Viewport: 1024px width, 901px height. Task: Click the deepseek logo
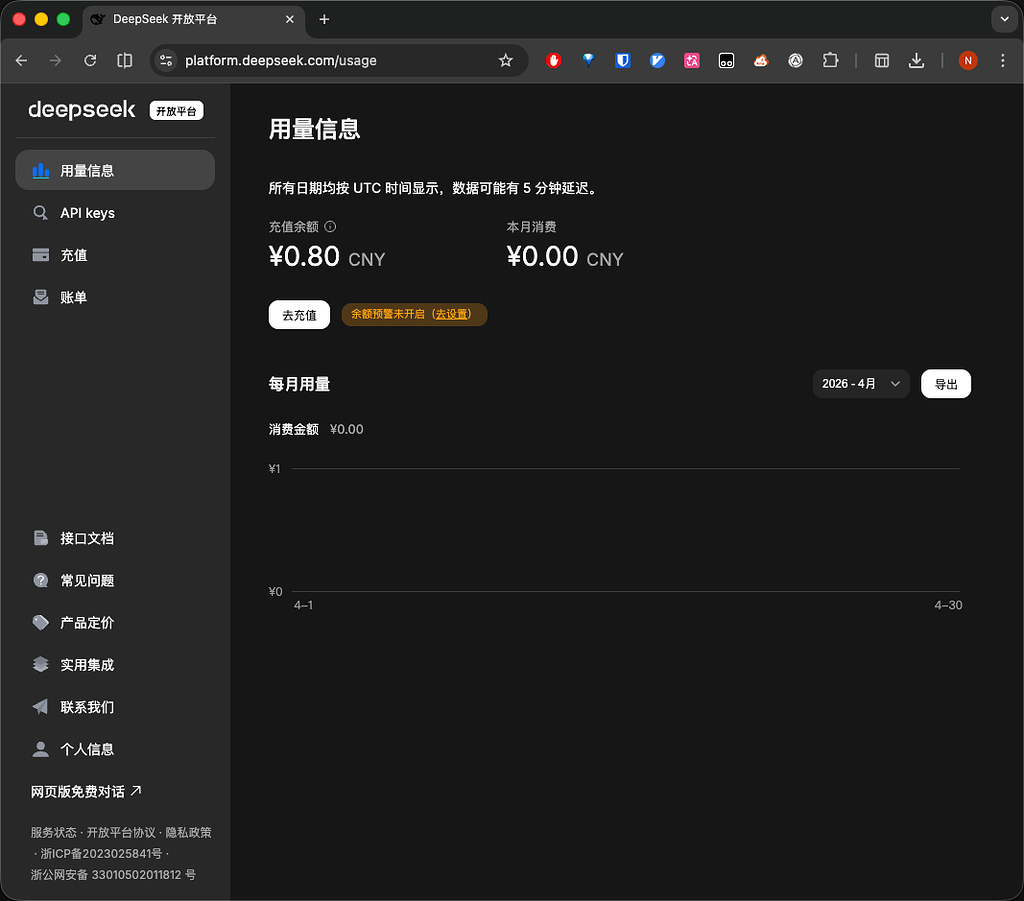(x=82, y=110)
